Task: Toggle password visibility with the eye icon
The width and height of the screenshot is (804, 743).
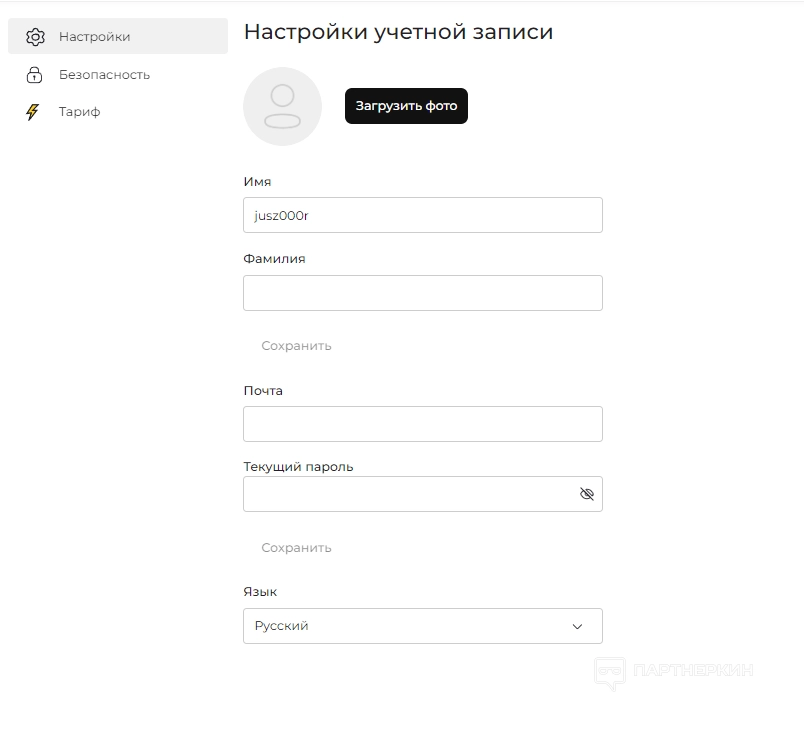Action: (x=587, y=494)
